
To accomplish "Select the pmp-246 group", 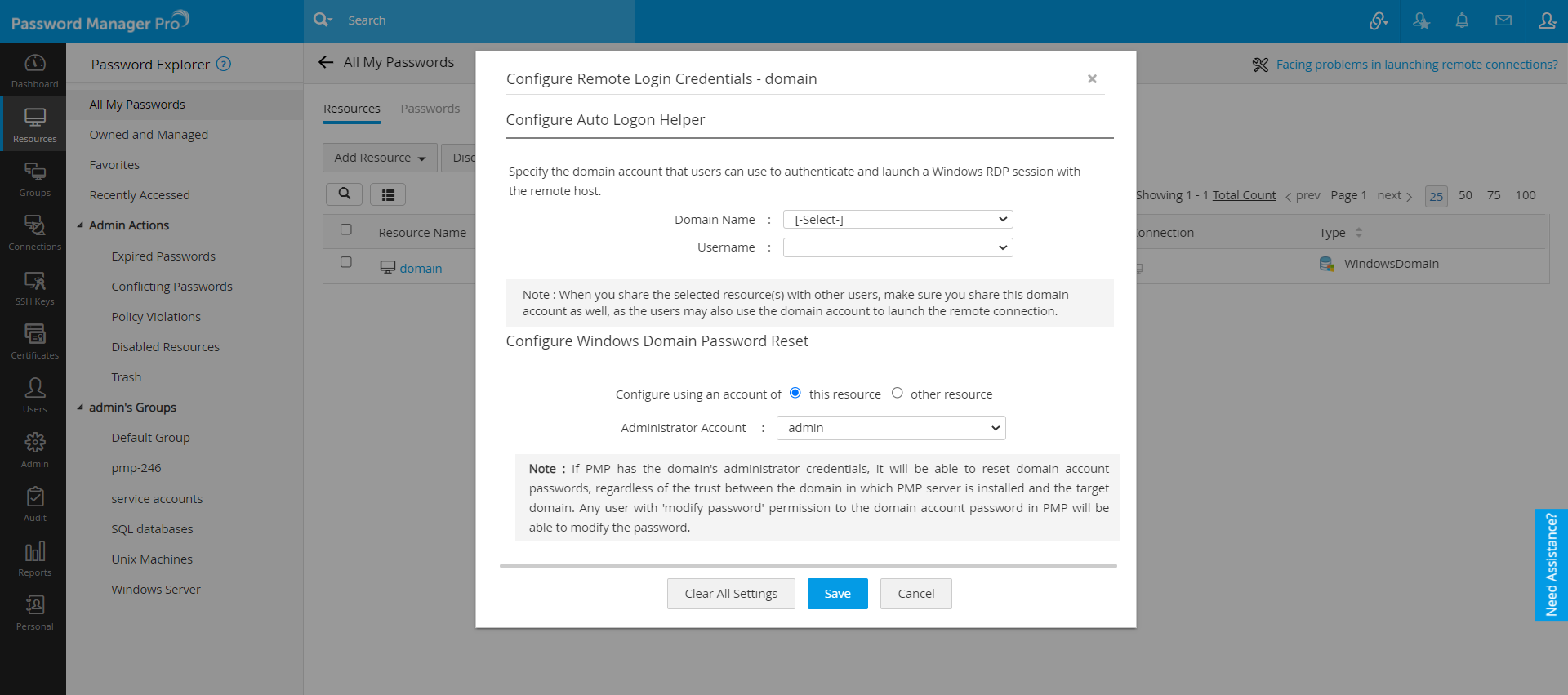I will (136, 468).
